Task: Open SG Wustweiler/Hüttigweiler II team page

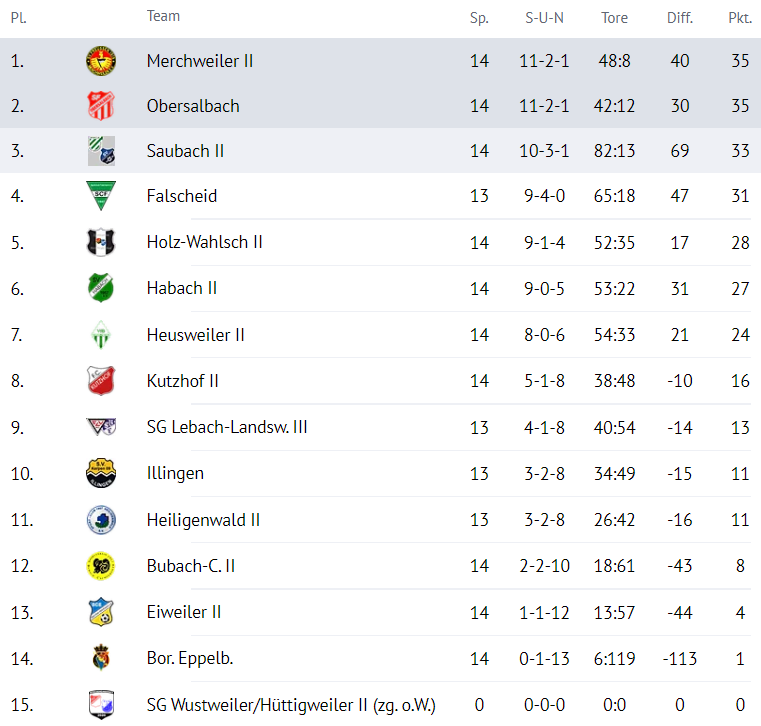Action: click(x=291, y=705)
